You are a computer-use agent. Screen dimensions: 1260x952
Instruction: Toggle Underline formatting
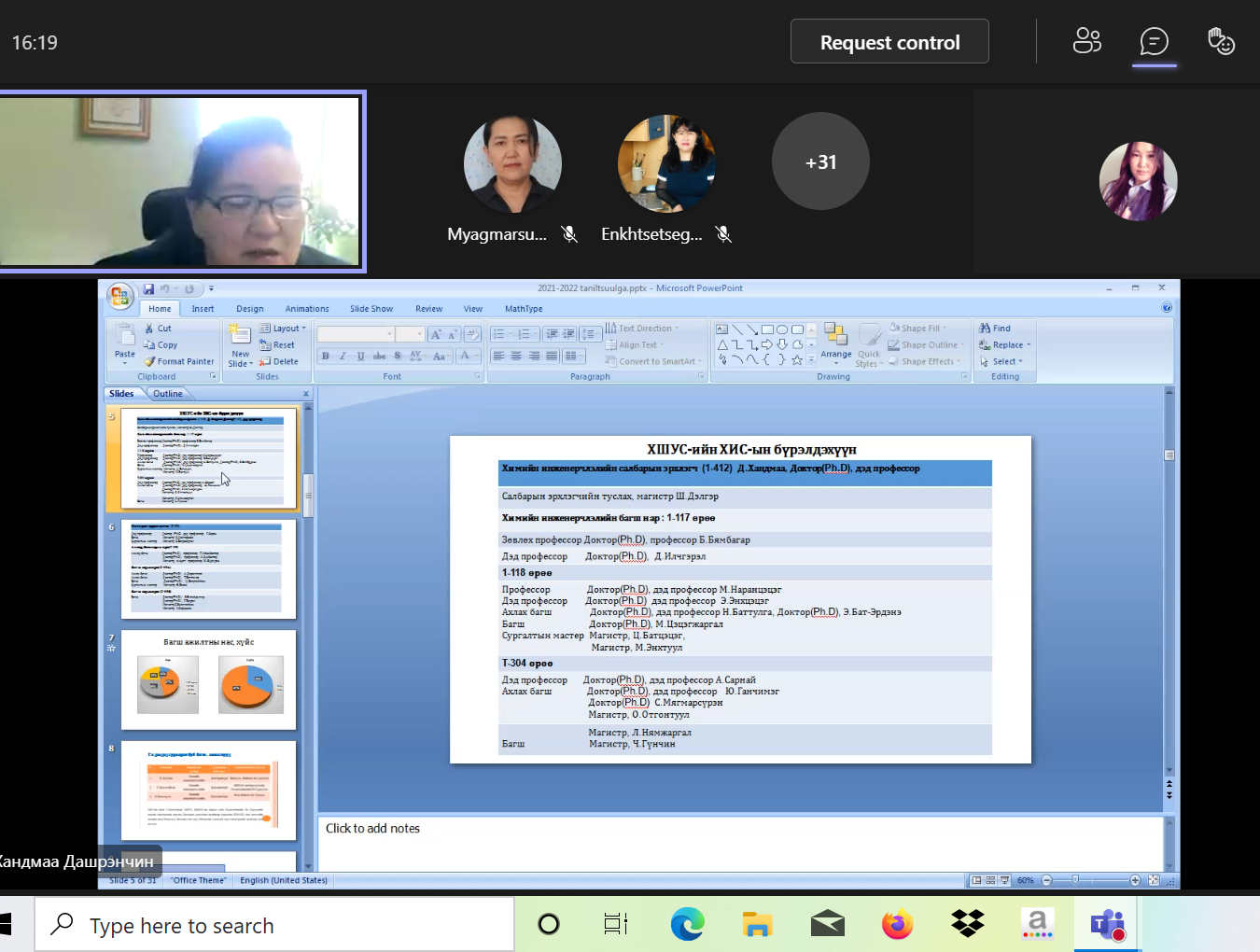pos(360,357)
